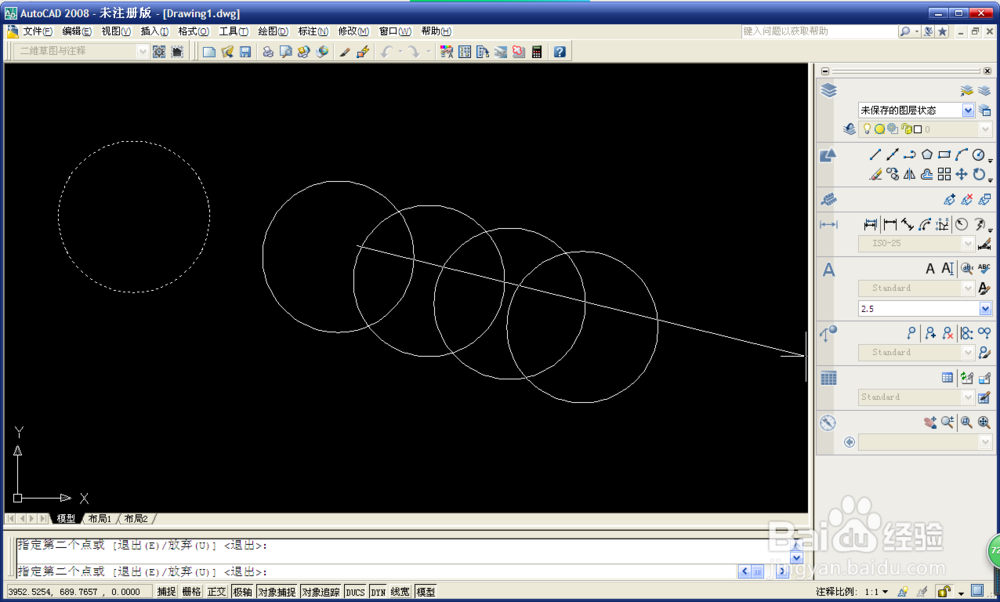
Task: Click the New drawing icon
Action: point(209,52)
